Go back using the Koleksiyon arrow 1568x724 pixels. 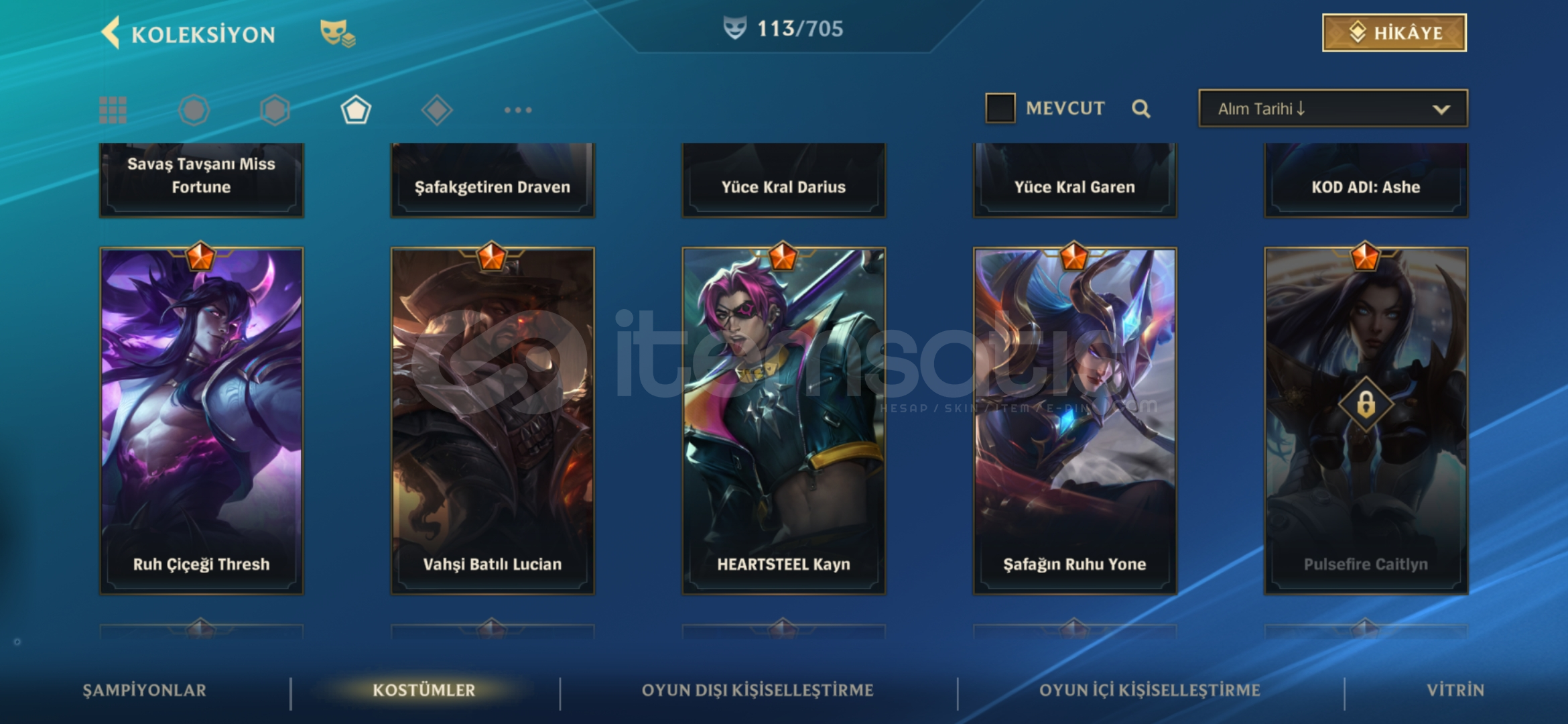tap(111, 33)
